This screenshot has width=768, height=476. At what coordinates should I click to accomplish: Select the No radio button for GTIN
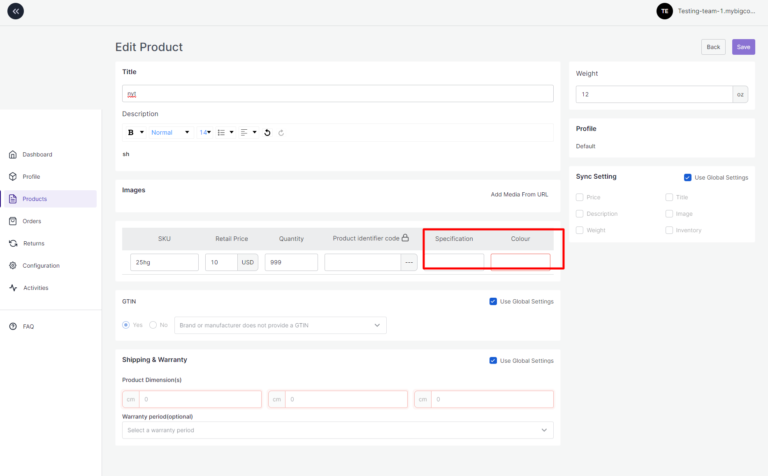(x=153, y=325)
